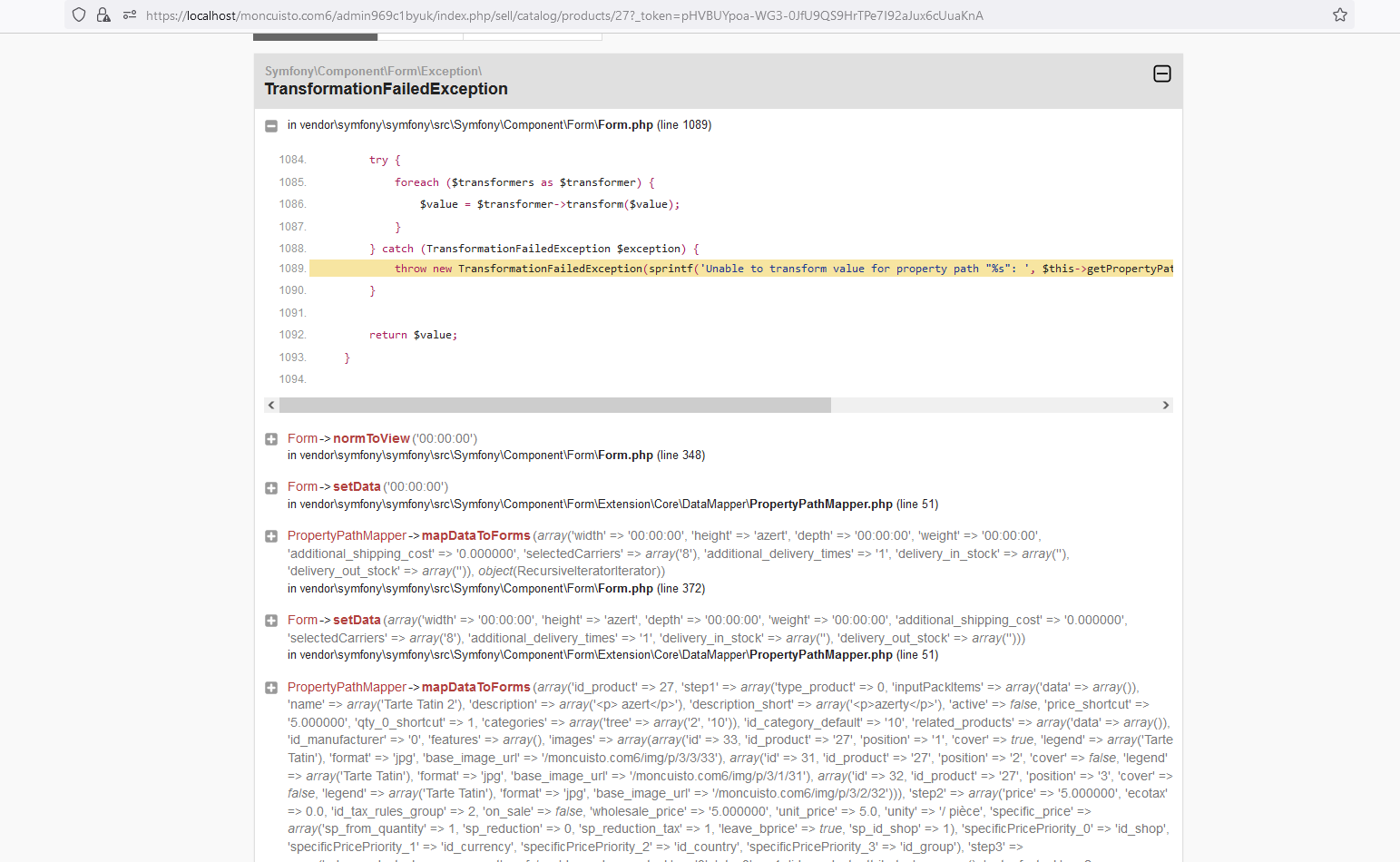This screenshot has width=1400, height=862.
Task: Open the site permissions icon in address bar
Action: pyautogui.click(x=130, y=15)
